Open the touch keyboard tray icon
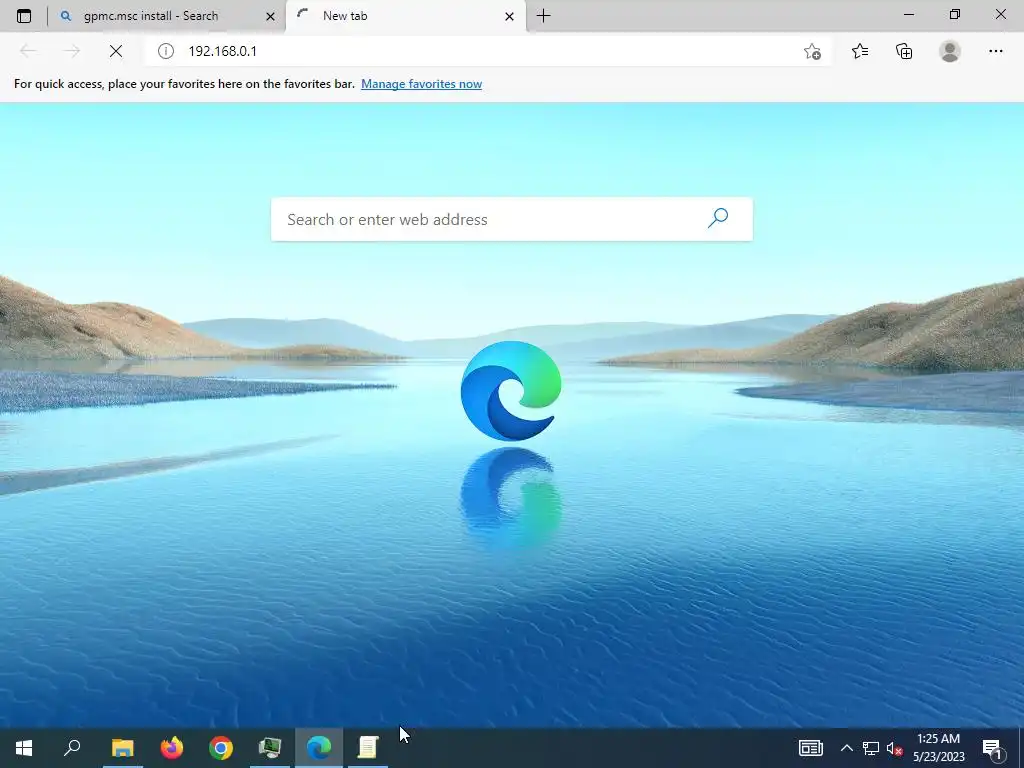 (810, 748)
